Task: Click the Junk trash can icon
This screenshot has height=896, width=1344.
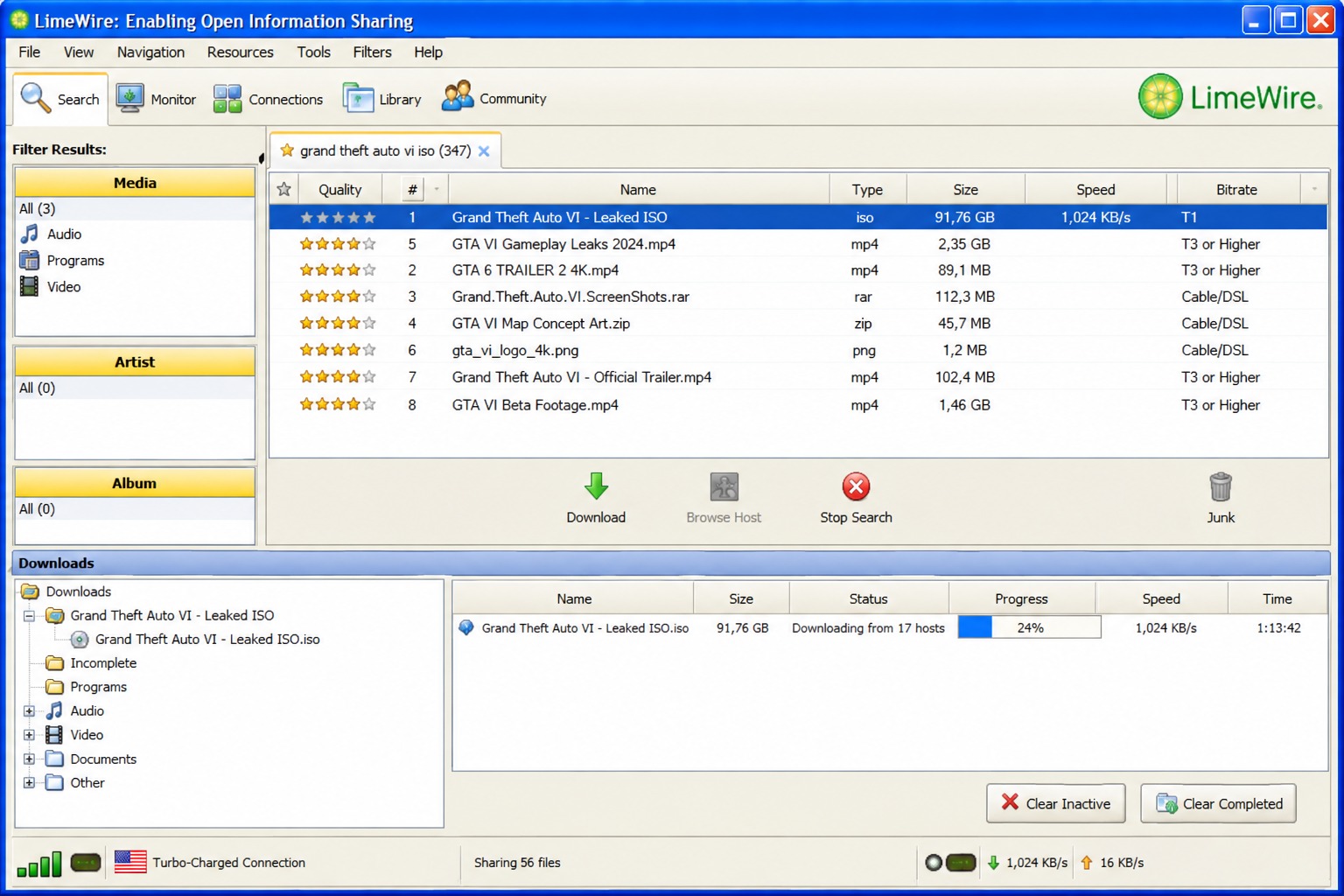Action: pyautogui.click(x=1221, y=486)
